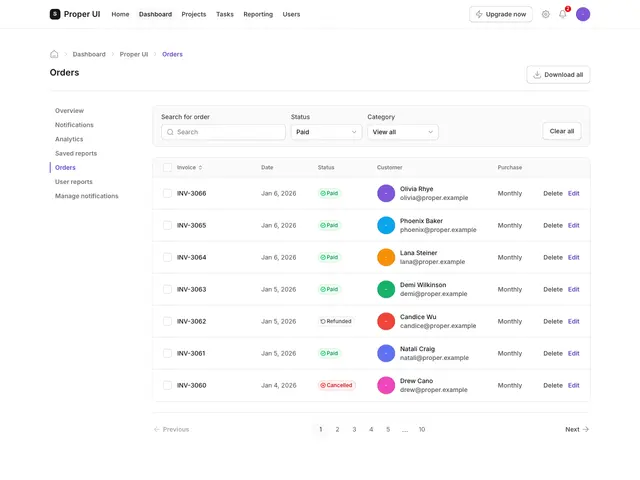Screen dimensions: 640x480
Task: Go to page 10 in pagination
Action: [422, 429]
